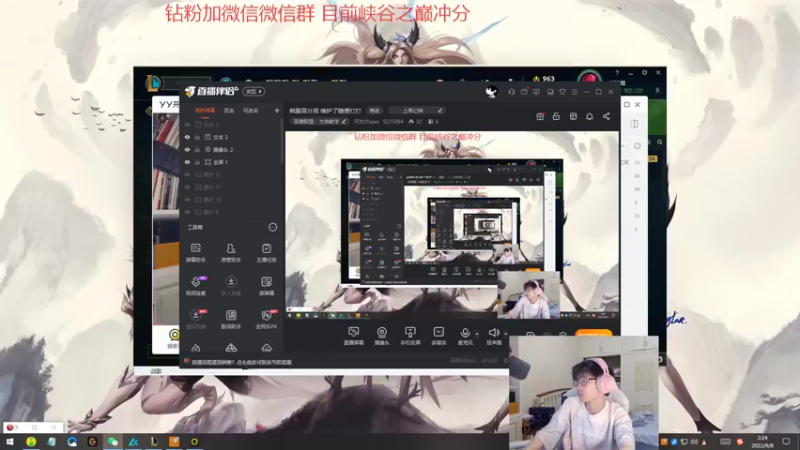Show the hidden 图片 12 layer
The width and height of the screenshot is (800, 450).
(187, 174)
